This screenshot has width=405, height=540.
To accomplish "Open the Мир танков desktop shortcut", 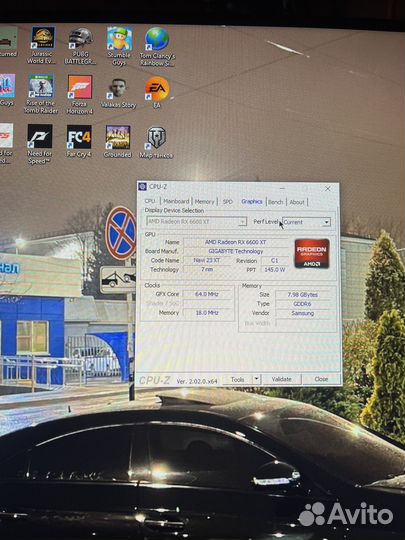I will pos(156,143).
